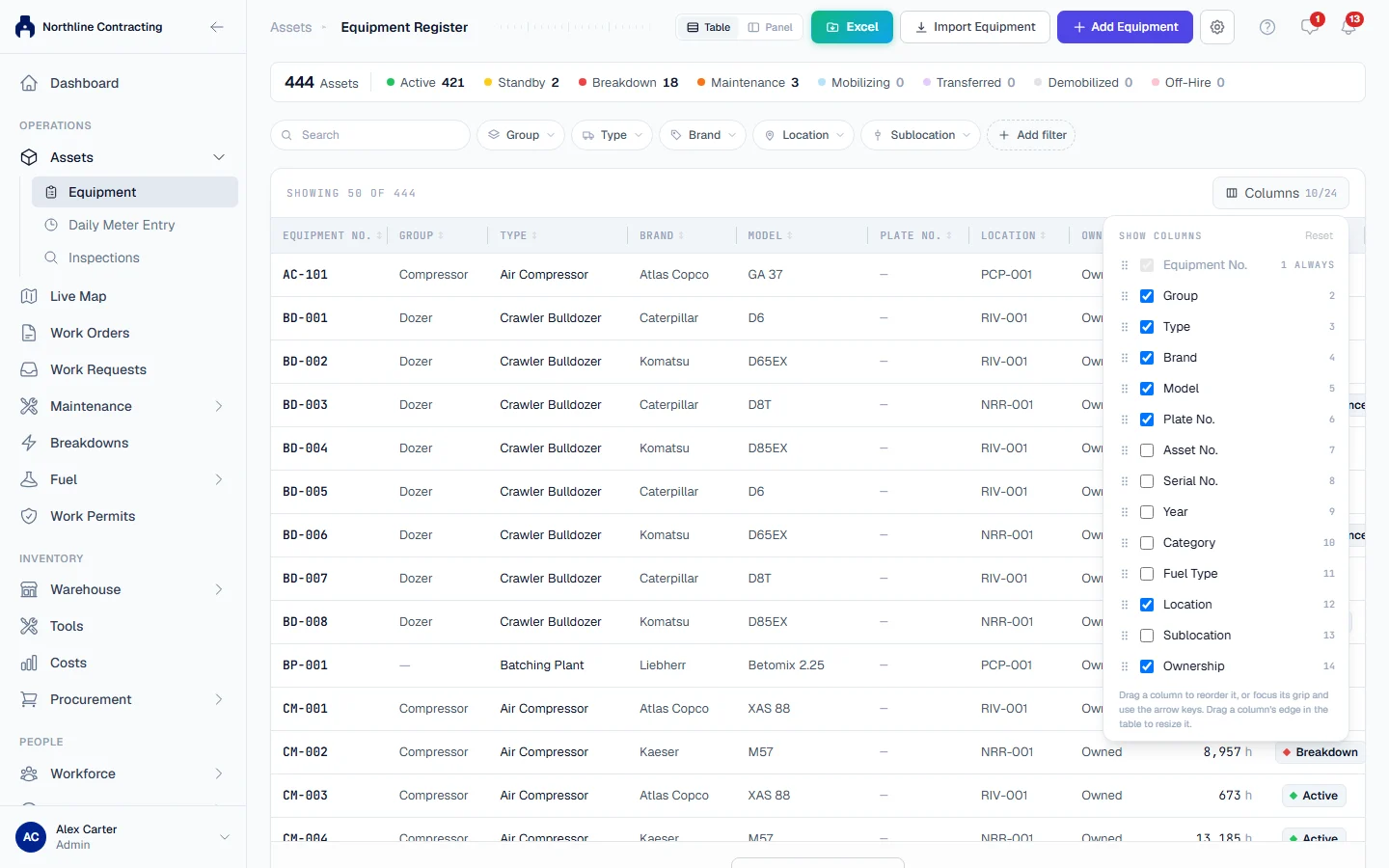Click Reset in the Show Columns panel
The image size is (1389, 868).
click(1319, 236)
